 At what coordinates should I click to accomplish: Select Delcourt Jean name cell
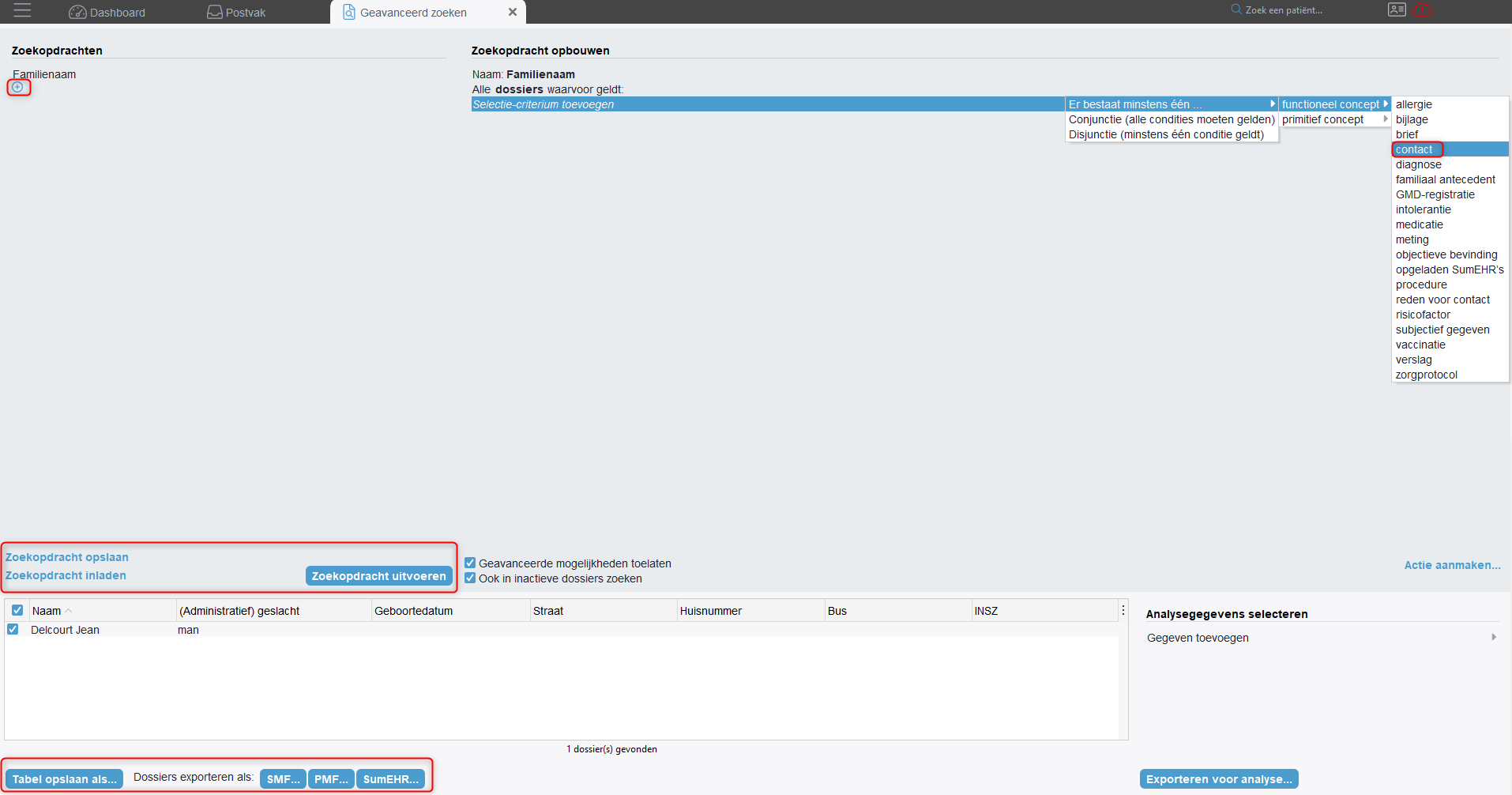(x=65, y=630)
